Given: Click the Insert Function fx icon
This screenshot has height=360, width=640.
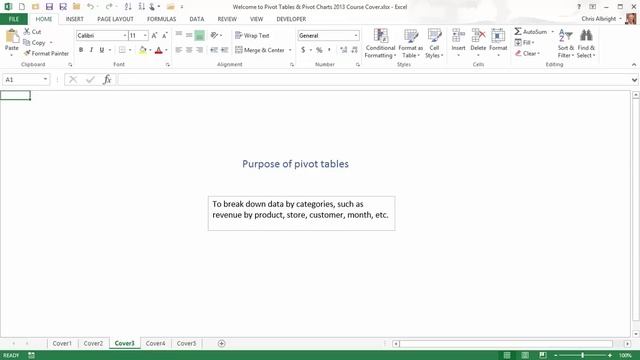Looking at the screenshot, I should point(107,80).
